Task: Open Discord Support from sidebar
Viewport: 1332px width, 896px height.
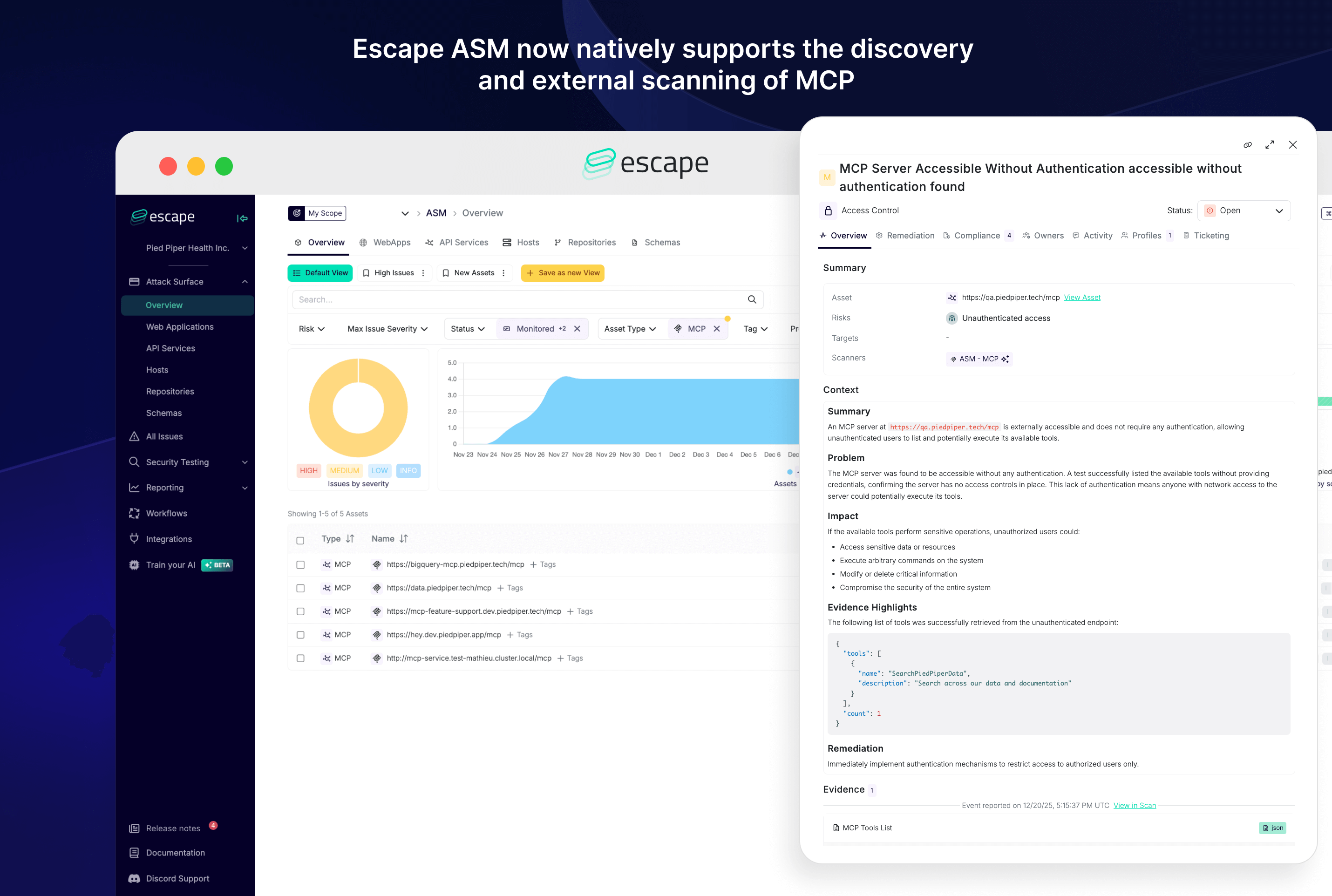Action: [x=177, y=878]
